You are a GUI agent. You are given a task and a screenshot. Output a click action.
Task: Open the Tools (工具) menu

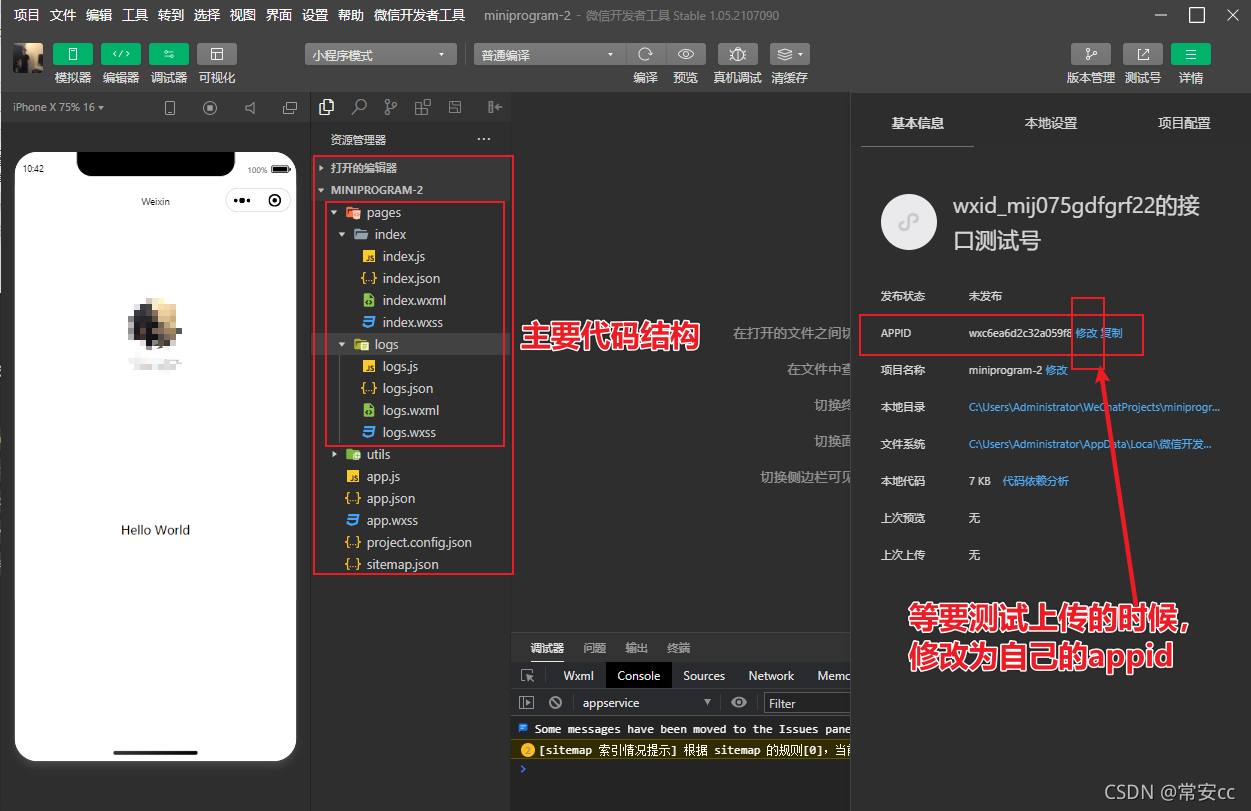click(135, 15)
